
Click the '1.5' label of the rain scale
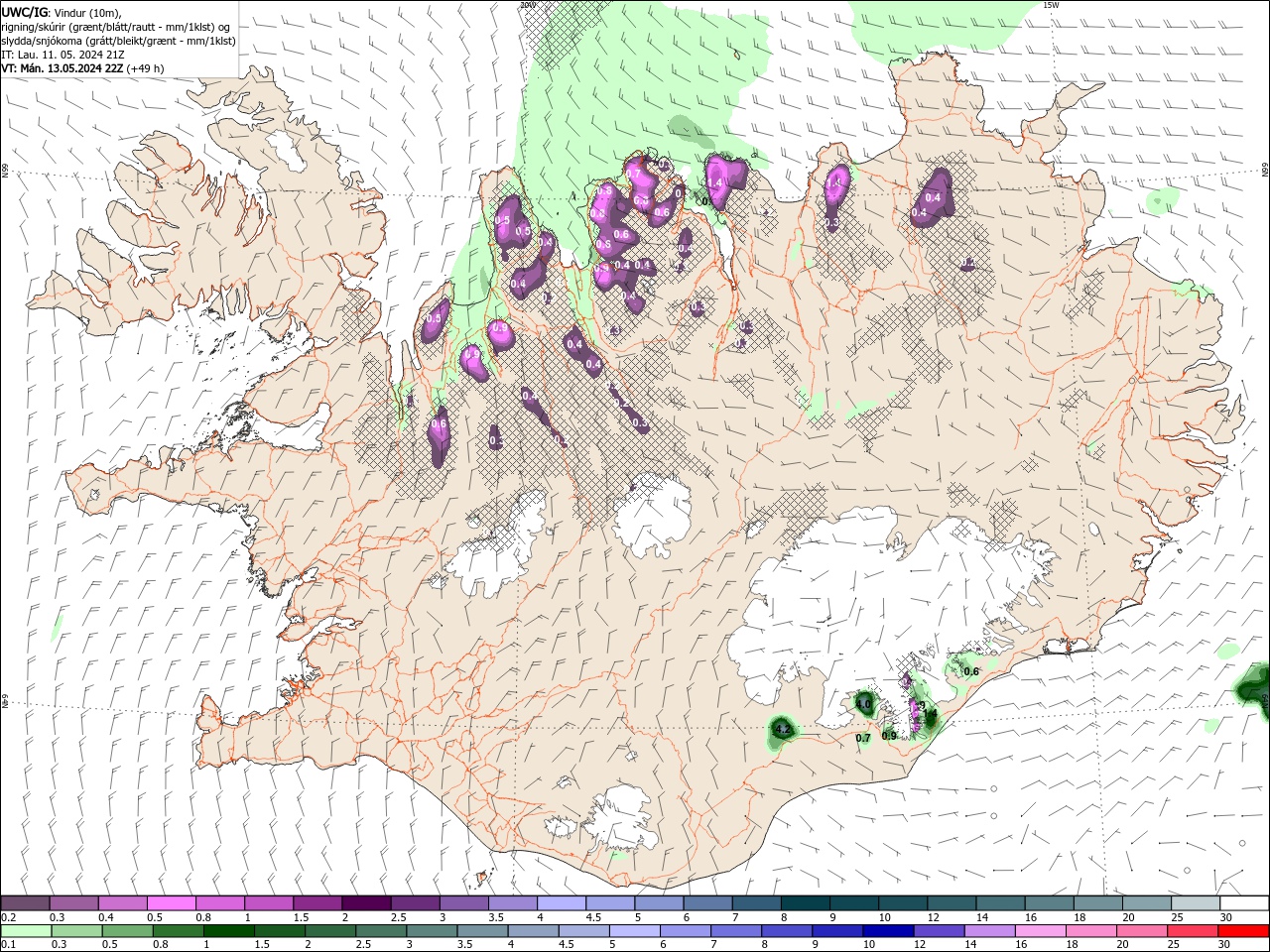tap(262, 945)
